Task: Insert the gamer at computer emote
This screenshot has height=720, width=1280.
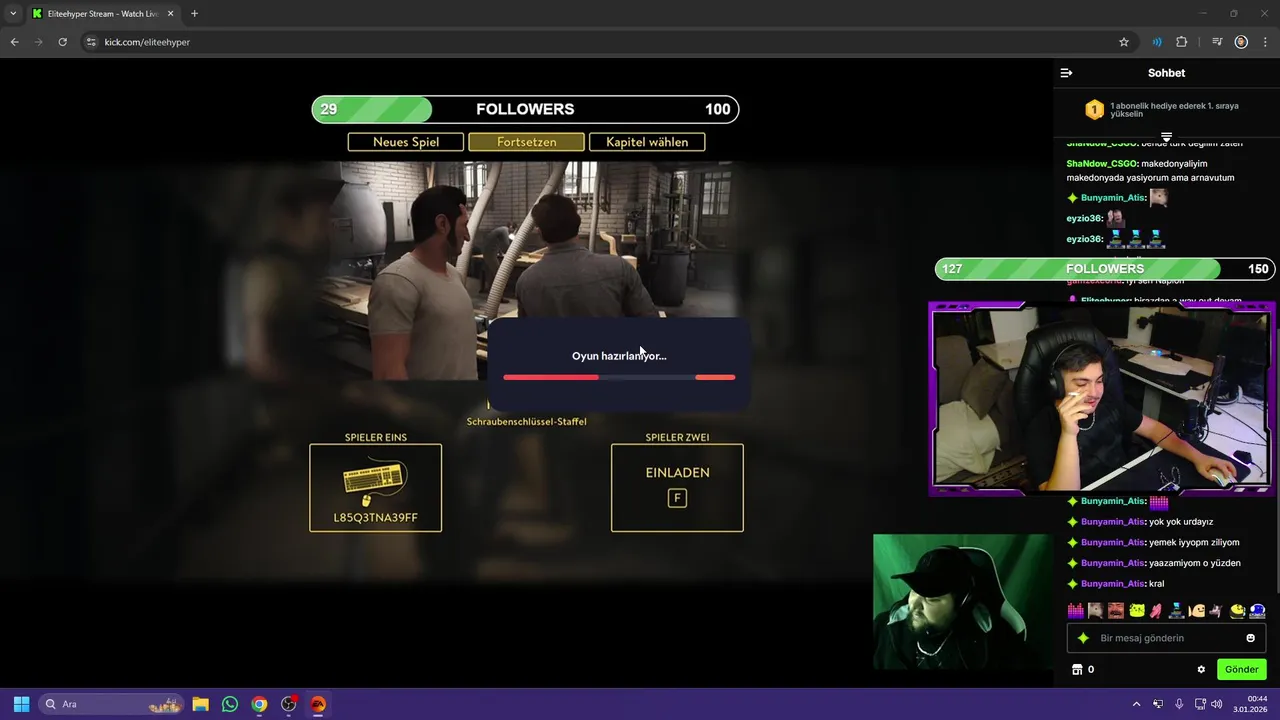Action: [1177, 610]
